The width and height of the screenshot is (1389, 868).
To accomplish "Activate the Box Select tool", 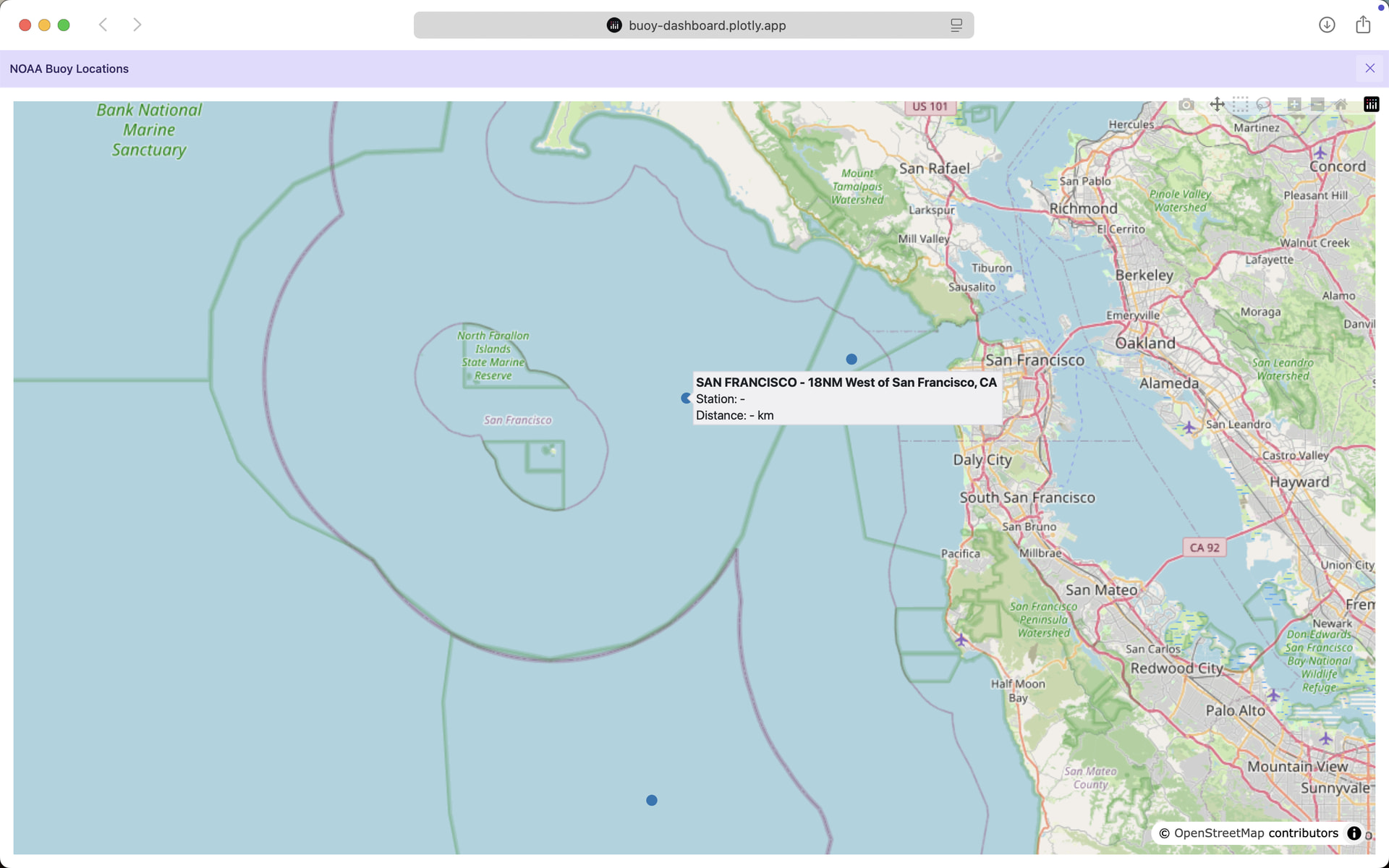I will pyautogui.click(x=1241, y=105).
